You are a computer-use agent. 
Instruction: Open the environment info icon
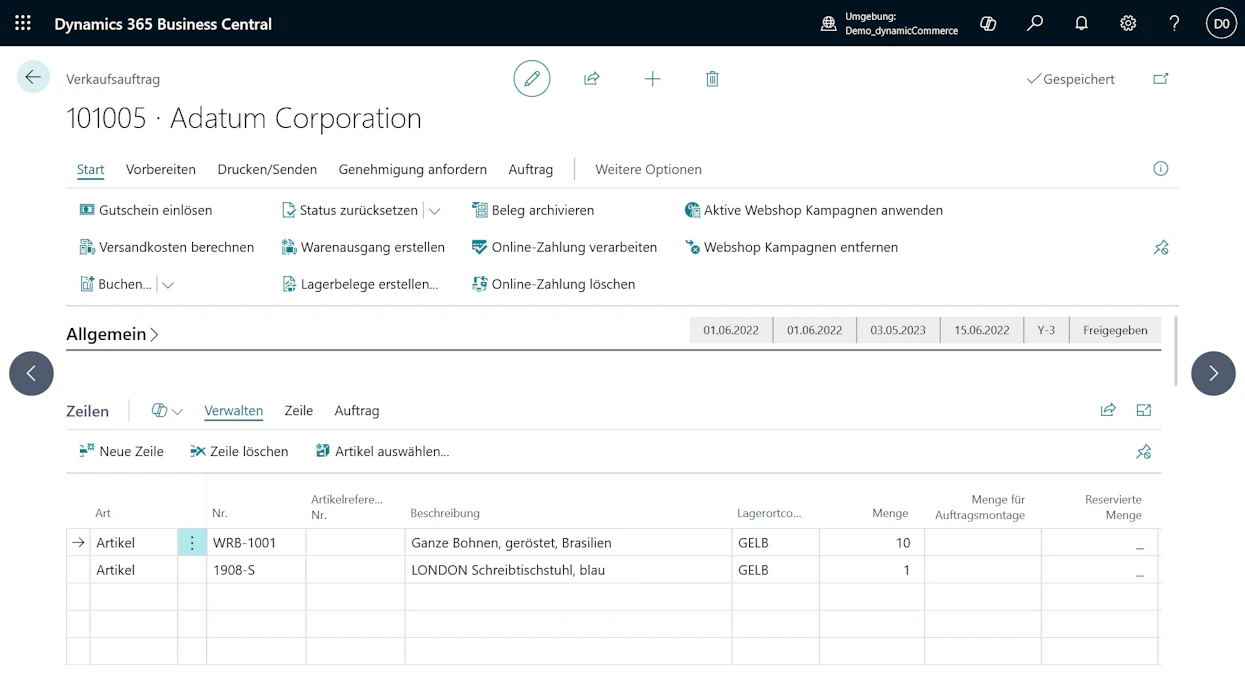(x=828, y=23)
